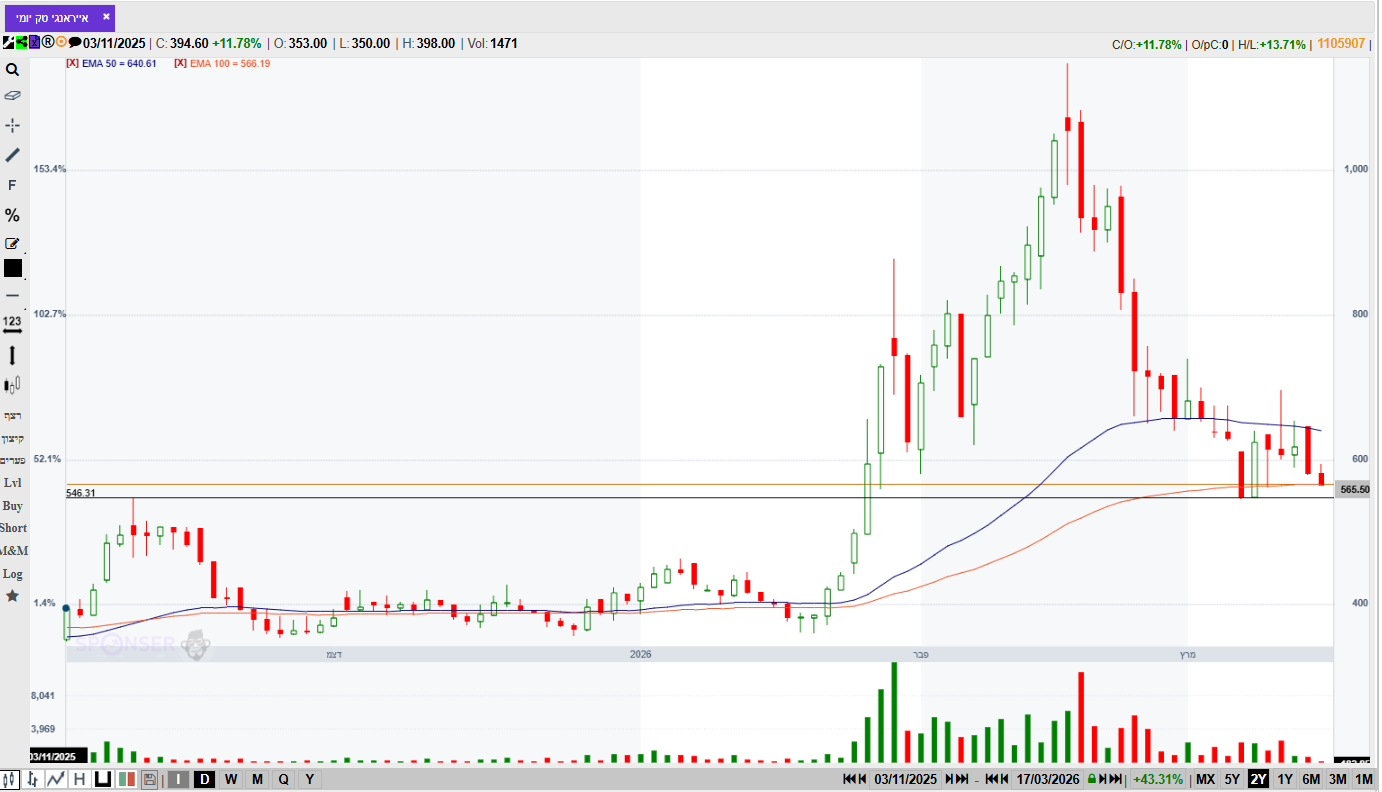The height and width of the screenshot is (792, 1382).
Task: Click the start date field 03/11/2025
Action: tap(908, 779)
